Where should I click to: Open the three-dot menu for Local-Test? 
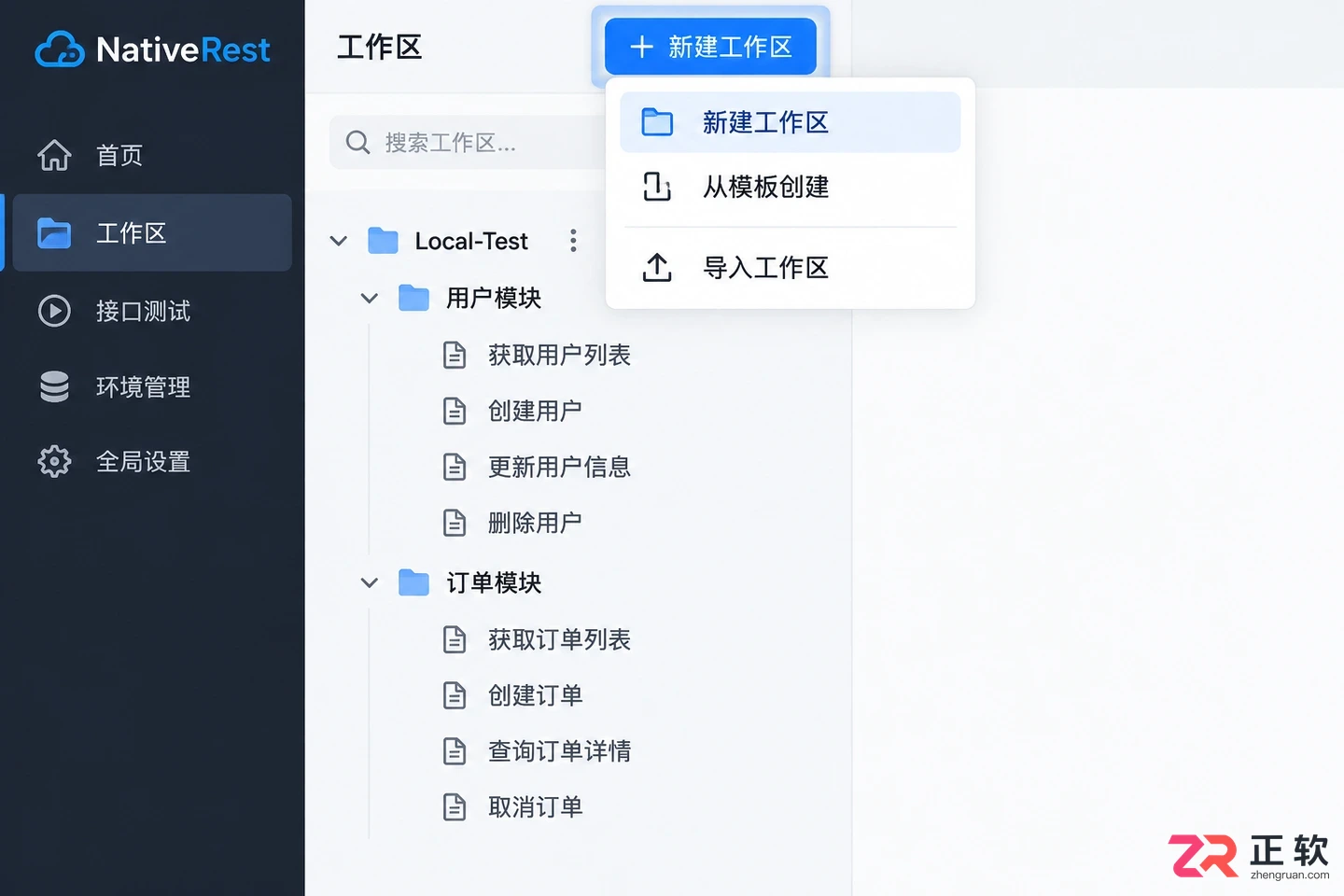573,241
